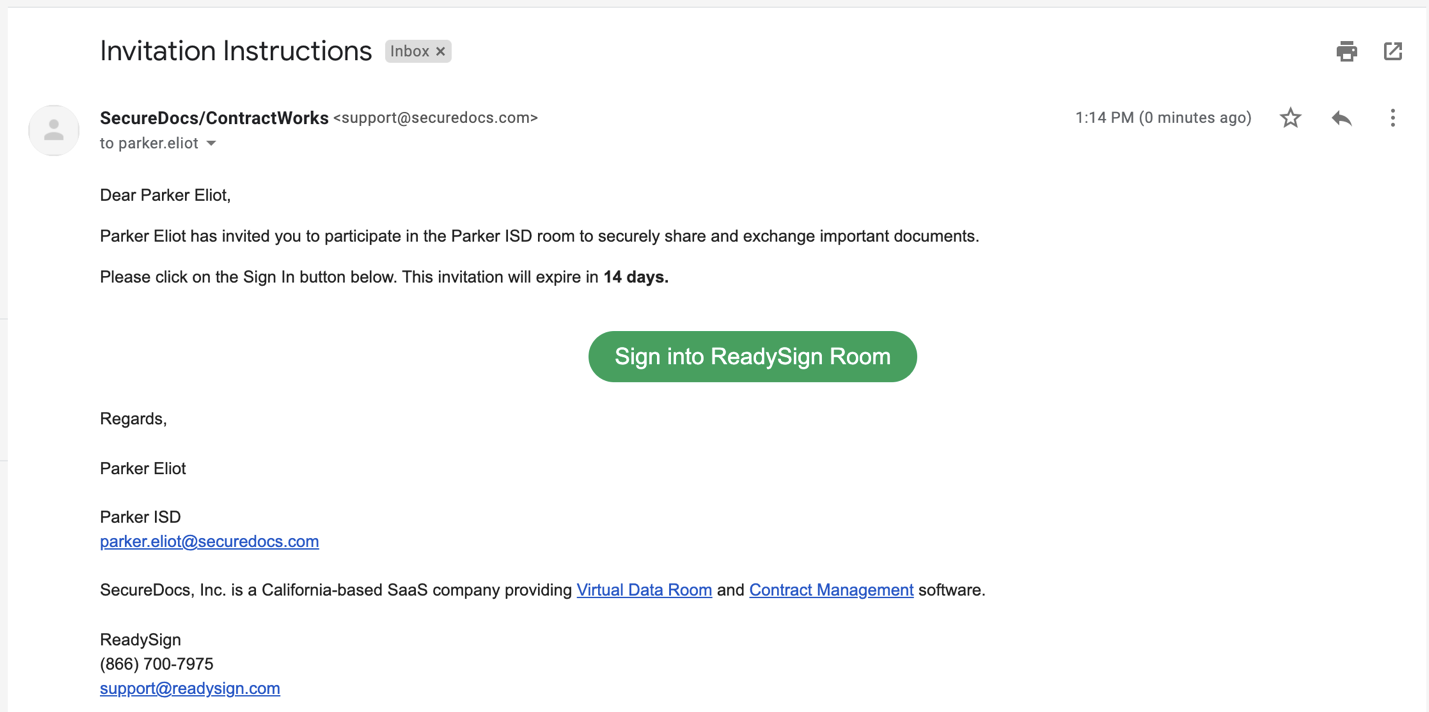Click the 1:14 PM timestamp

point(1163,118)
